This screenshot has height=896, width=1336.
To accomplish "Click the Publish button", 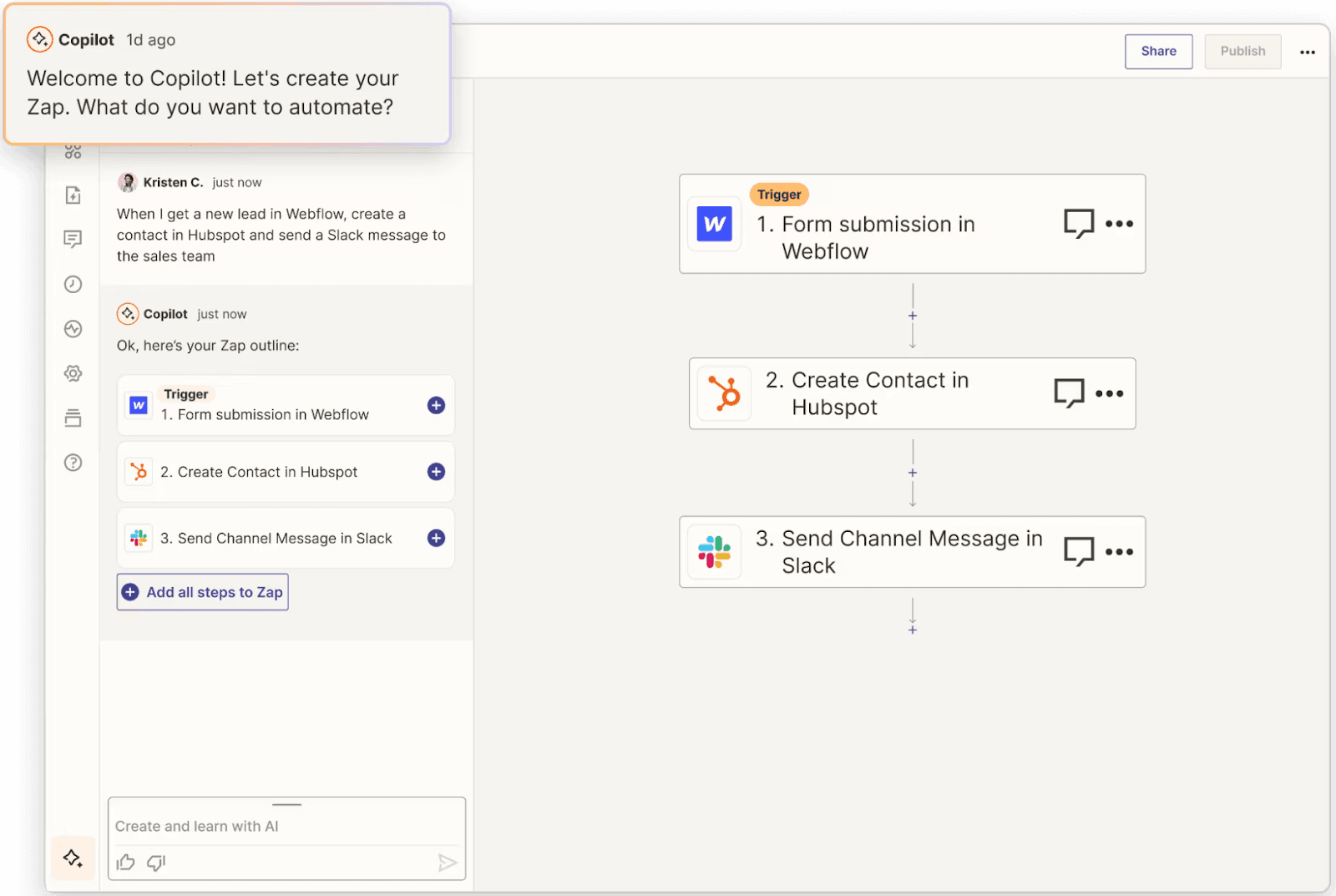I will tap(1242, 51).
